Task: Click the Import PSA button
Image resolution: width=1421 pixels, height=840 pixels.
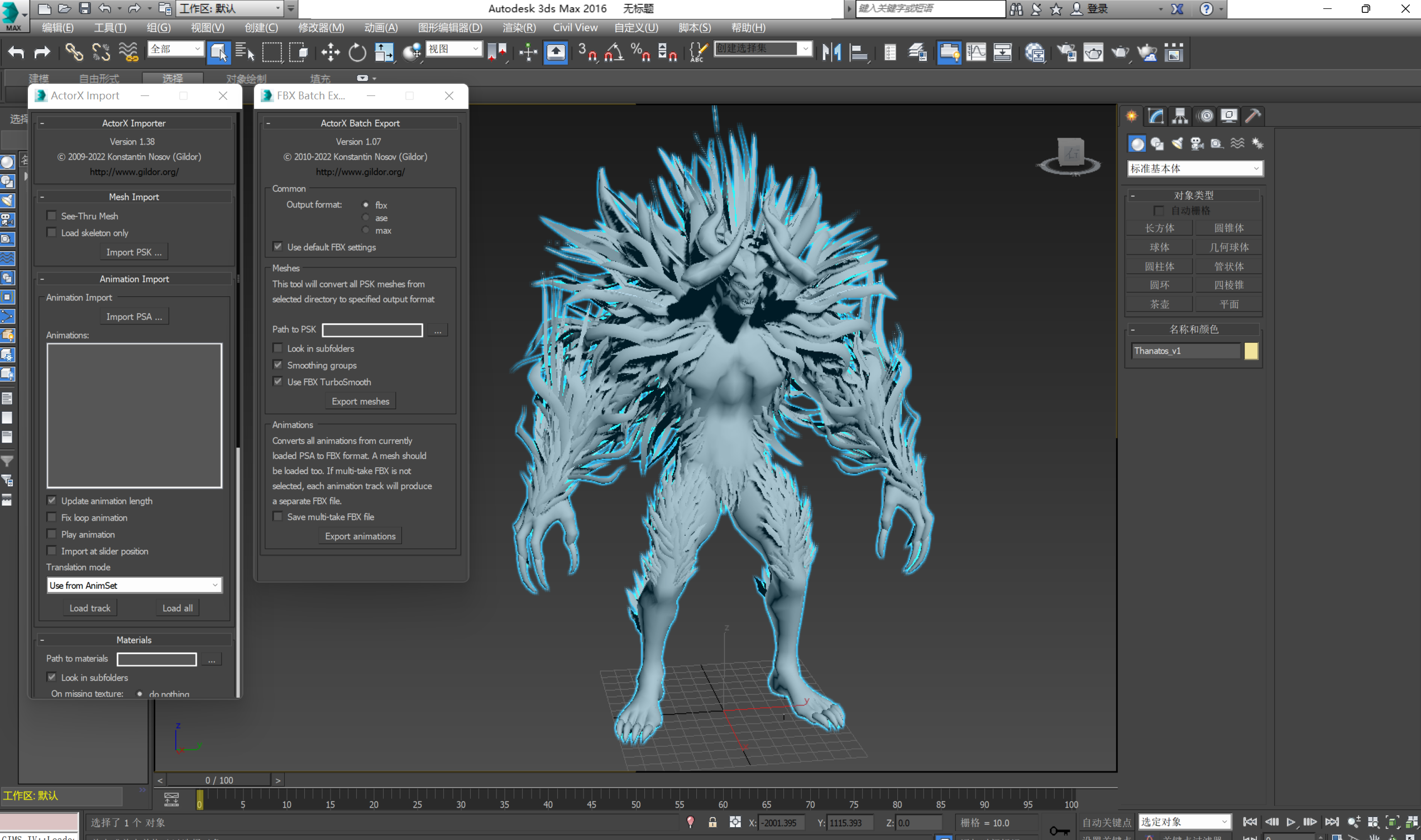Action: click(134, 316)
